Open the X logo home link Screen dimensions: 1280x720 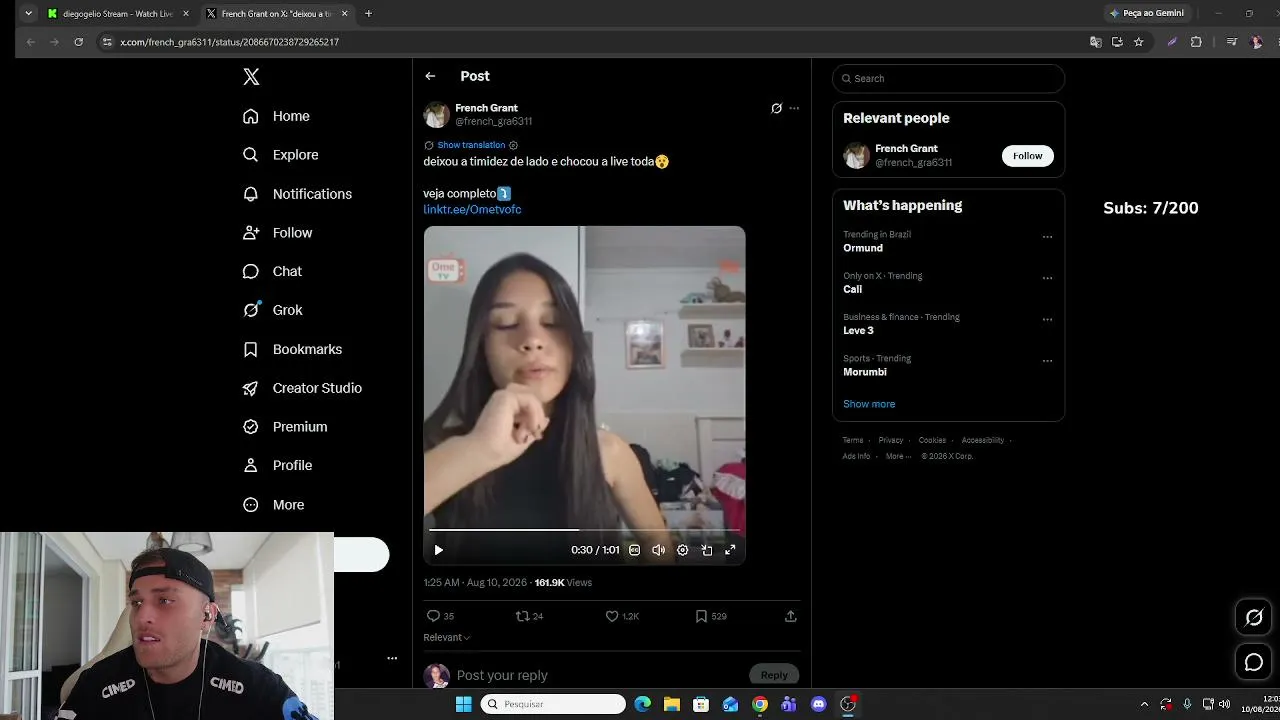tap(251, 77)
